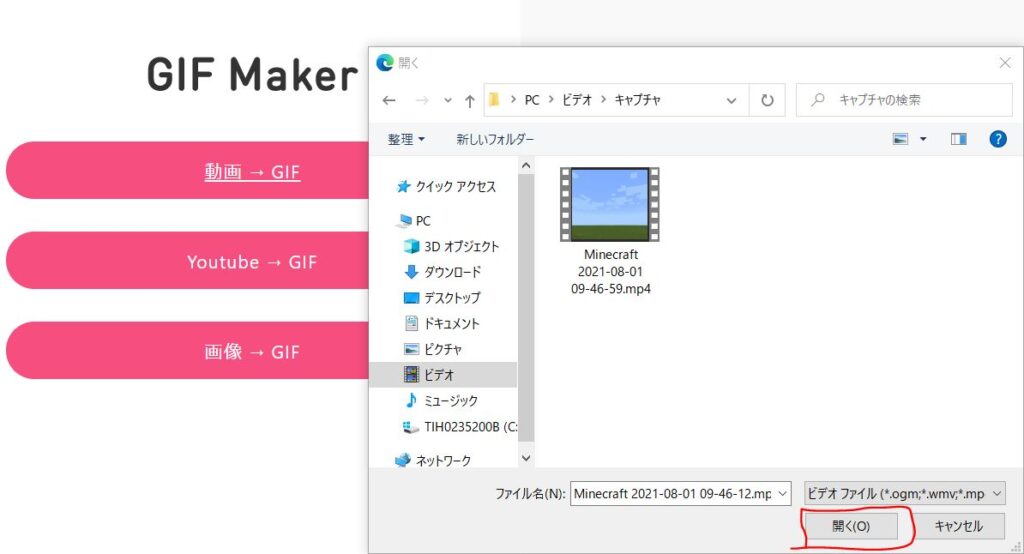Go back with the left arrow icon

click(x=389, y=100)
